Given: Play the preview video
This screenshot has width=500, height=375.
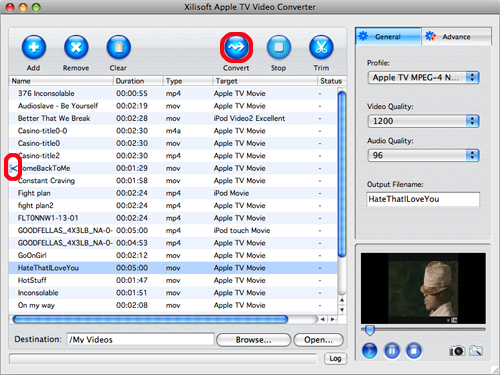Looking at the screenshot, I should point(369,351).
